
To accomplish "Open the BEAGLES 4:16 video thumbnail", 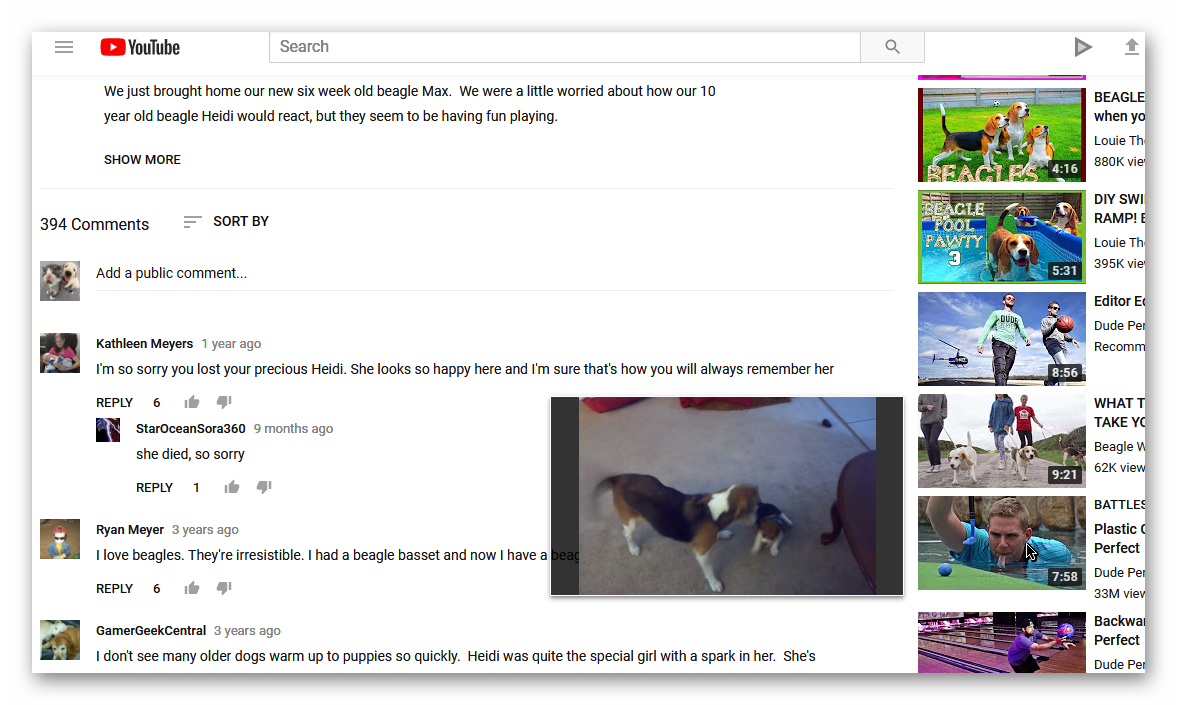I will pos(1001,135).
